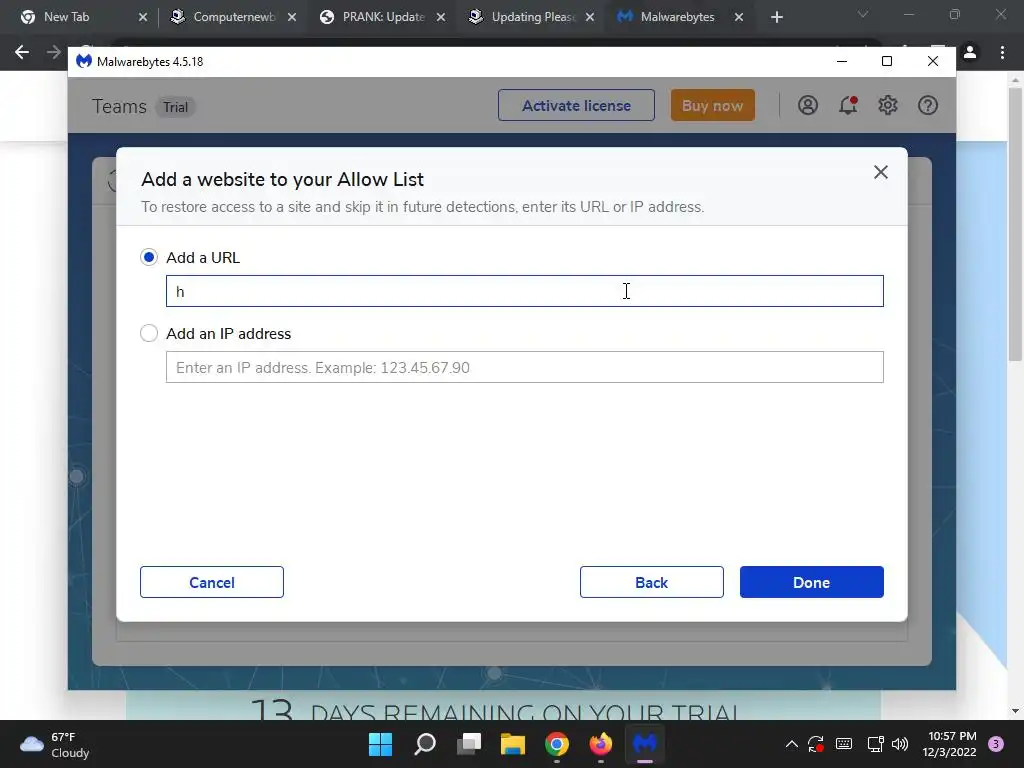This screenshot has height=768, width=1024.
Task: Open Malwarebytes settings gear icon
Action: [888, 105]
